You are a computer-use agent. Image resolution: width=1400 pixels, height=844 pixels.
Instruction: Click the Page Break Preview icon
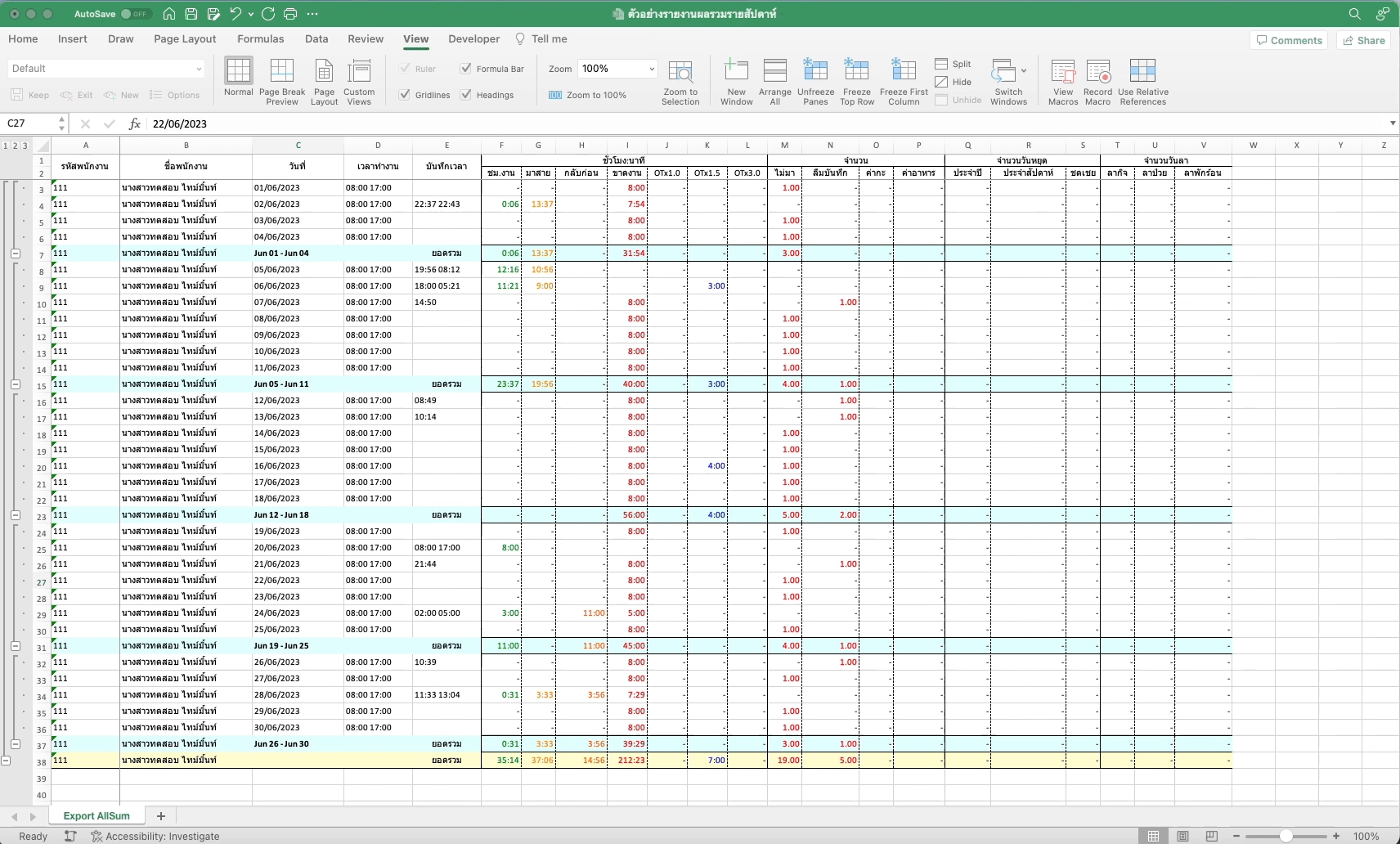click(x=281, y=72)
